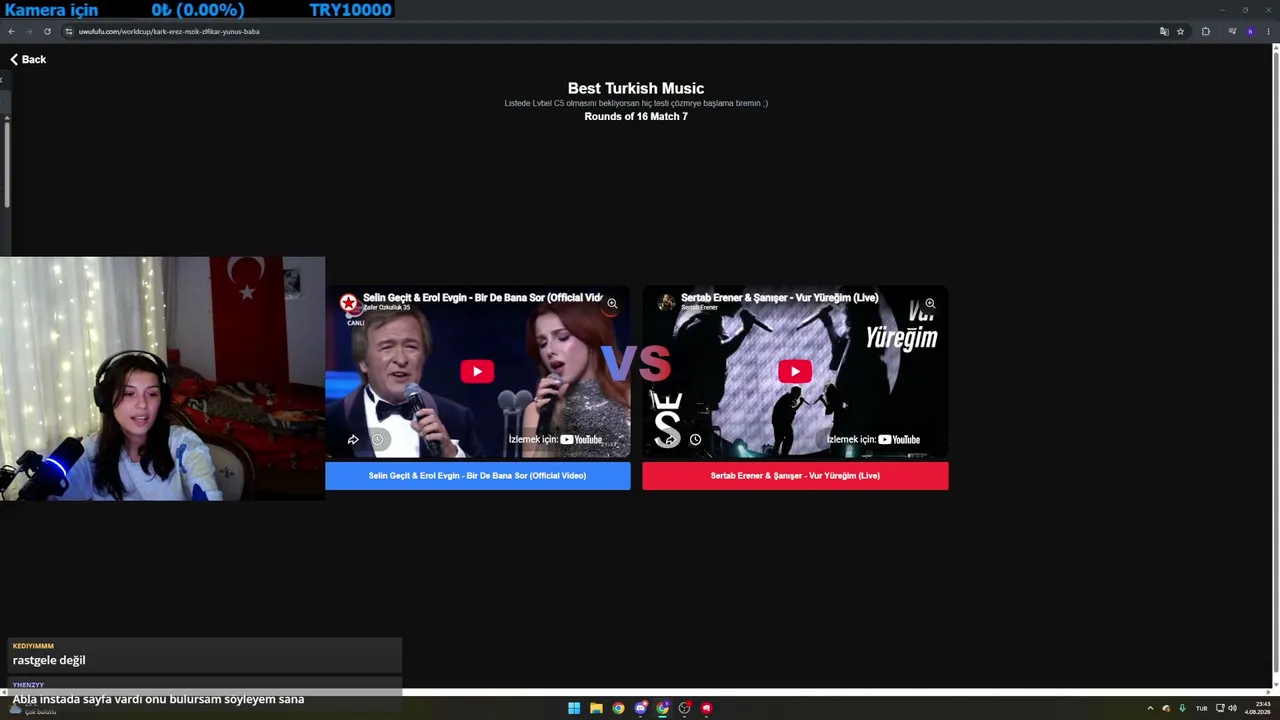Add Vur Yüreğim video to Watch Later
1280x720 pixels.
pos(695,440)
